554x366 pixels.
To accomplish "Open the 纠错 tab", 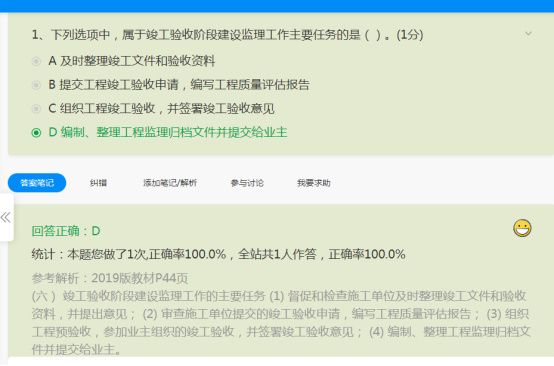I will click(x=98, y=183).
